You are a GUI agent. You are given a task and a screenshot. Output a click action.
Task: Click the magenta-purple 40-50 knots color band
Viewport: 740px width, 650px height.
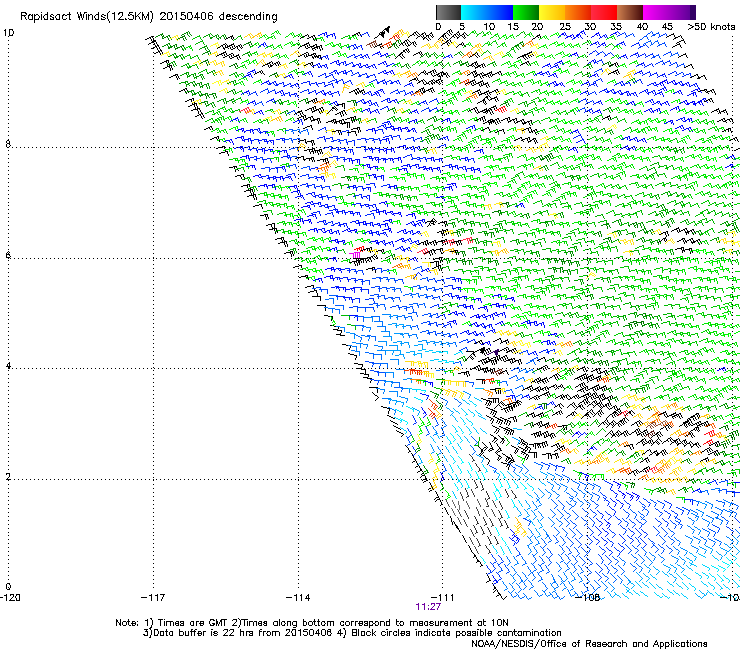[x=669, y=12]
